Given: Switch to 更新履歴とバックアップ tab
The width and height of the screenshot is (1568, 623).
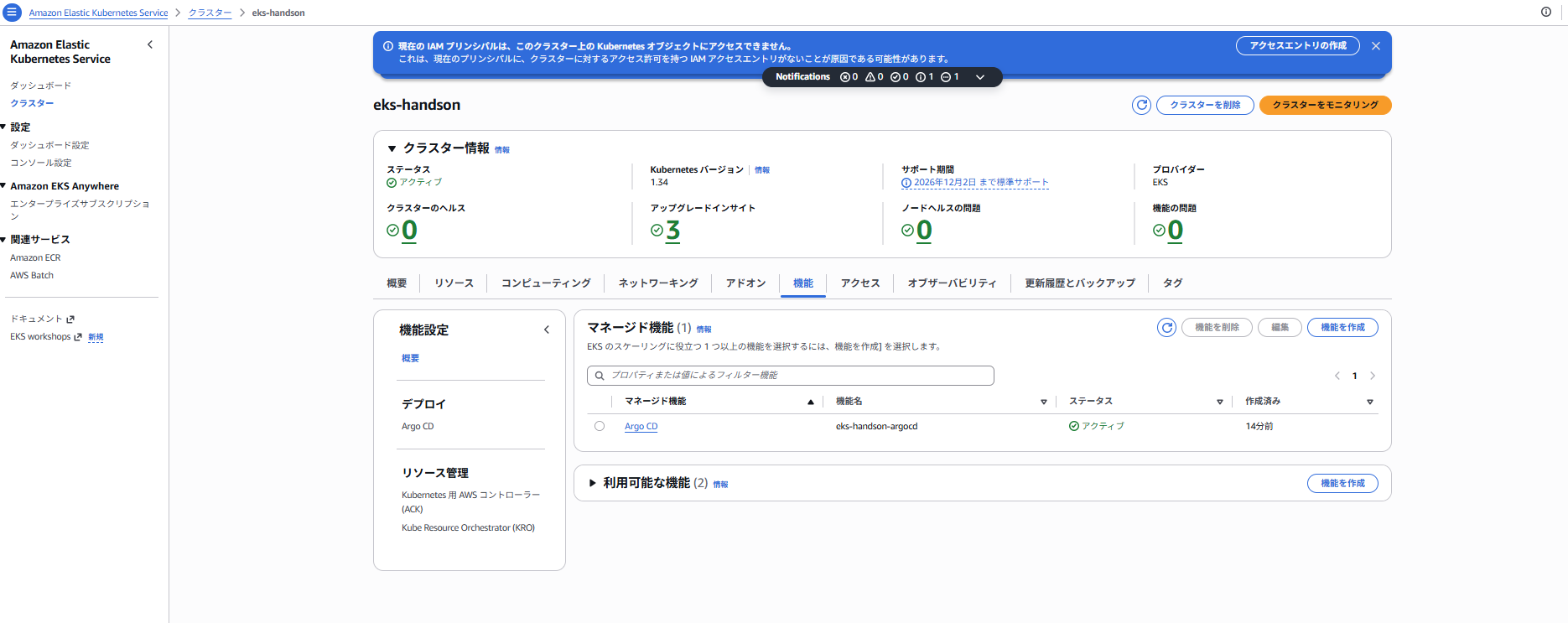Looking at the screenshot, I should coord(1080,283).
